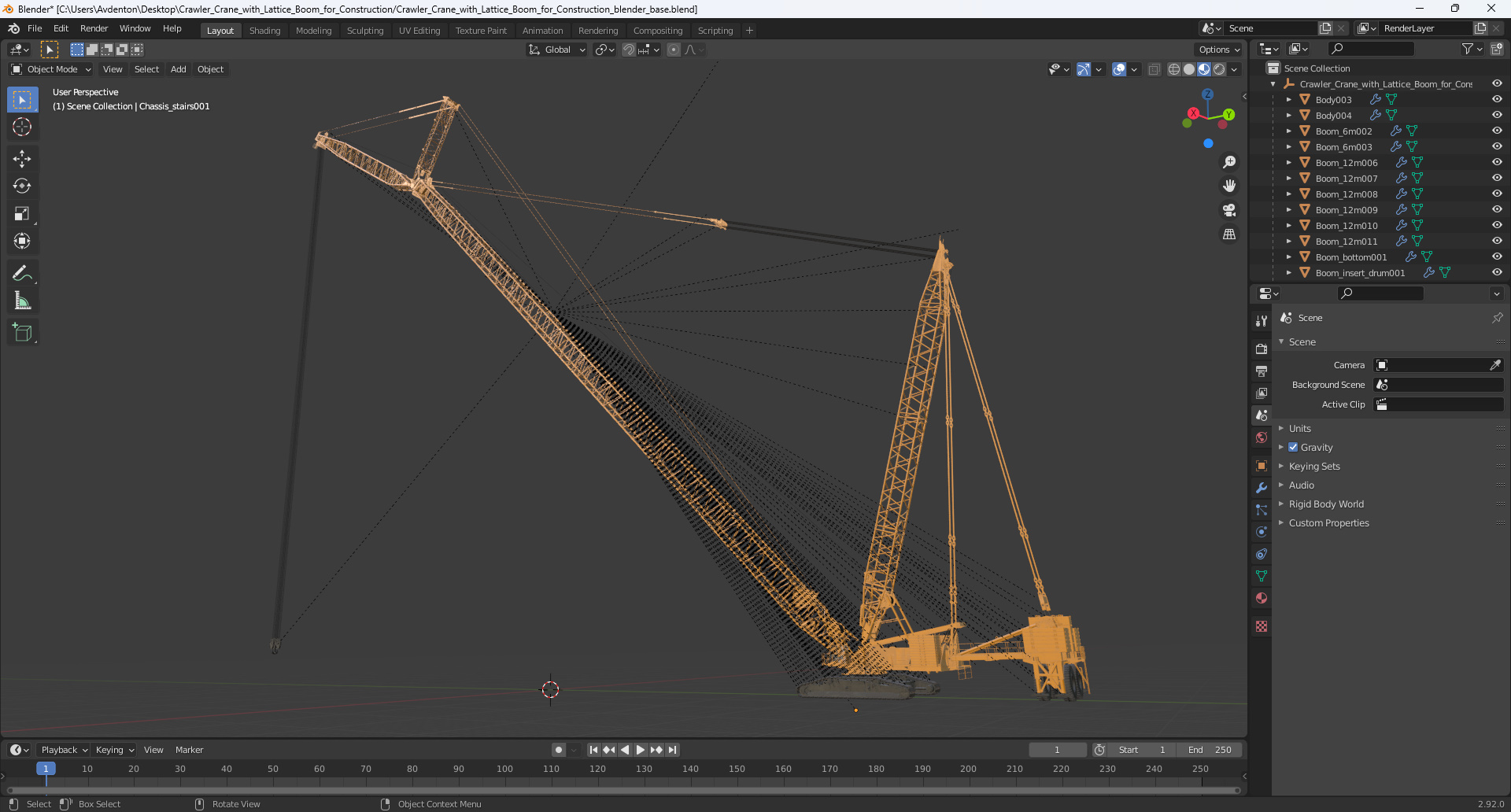Choose the Move tool

pyautogui.click(x=22, y=159)
